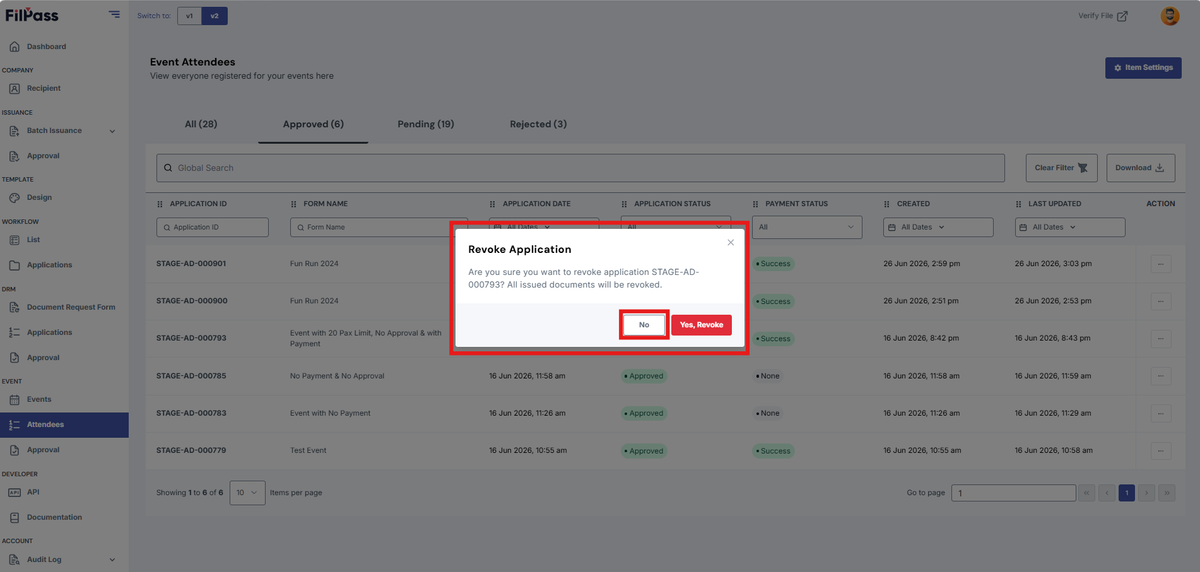Image resolution: width=1200 pixels, height=572 pixels.
Task: Click the Dashboard home icon in sidebar
Action: tap(14, 46)
